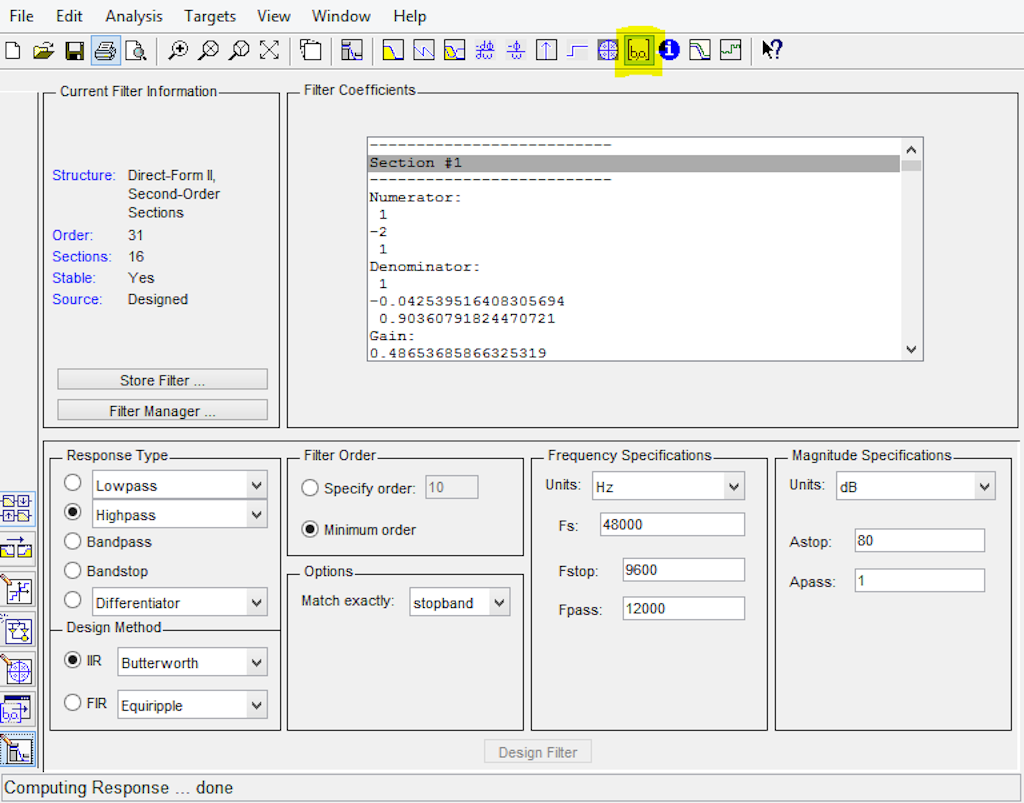The height and width of the screenshot is (803, 1024).
Task: Open the Targets menu
Action: coord(210,16)
